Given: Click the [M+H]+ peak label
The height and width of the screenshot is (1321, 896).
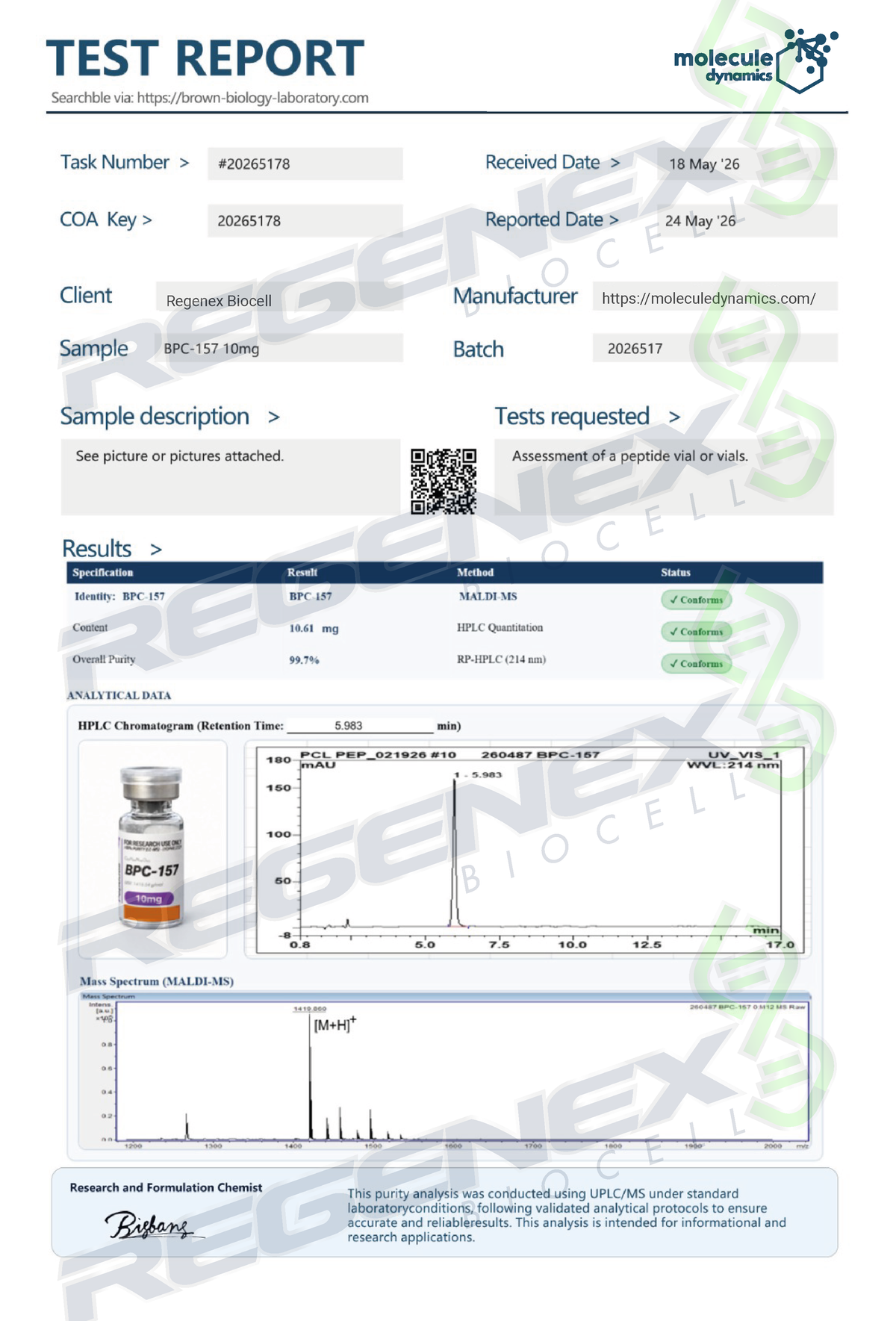Looking at the screenshot, I should 335,1024.
